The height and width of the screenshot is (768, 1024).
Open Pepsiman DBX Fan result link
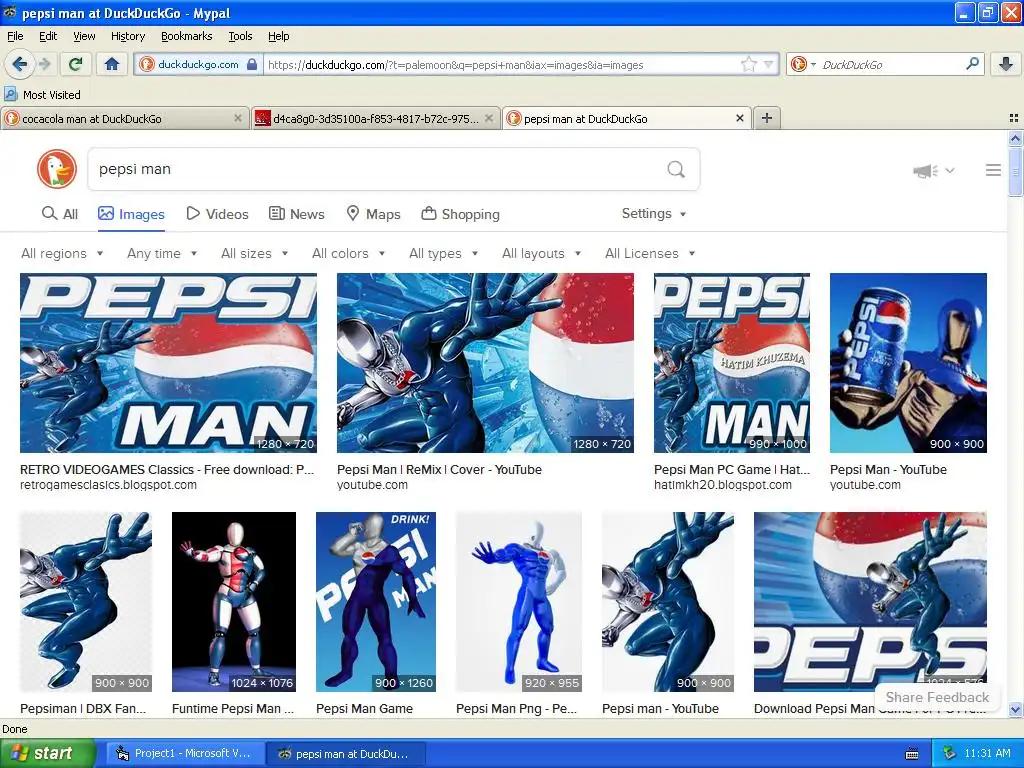83,709
